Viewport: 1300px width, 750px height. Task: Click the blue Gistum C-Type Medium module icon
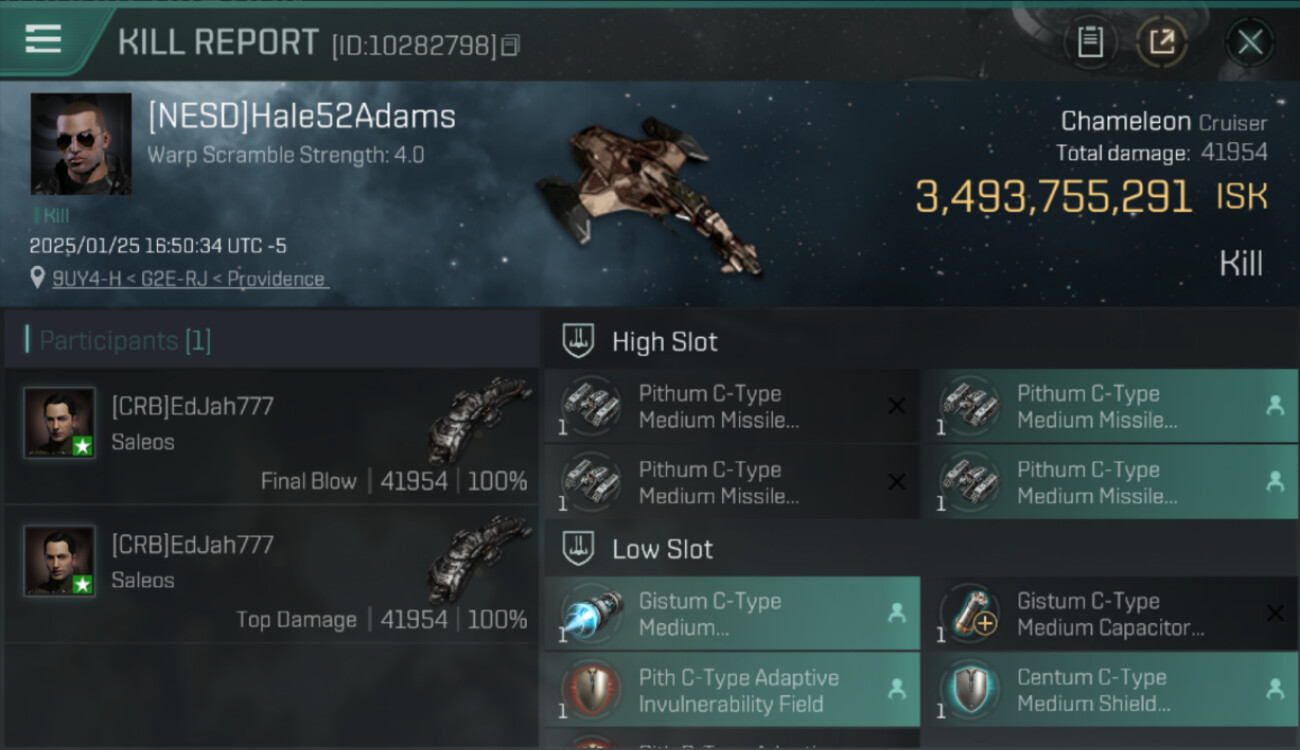click(x=591, y=614)
